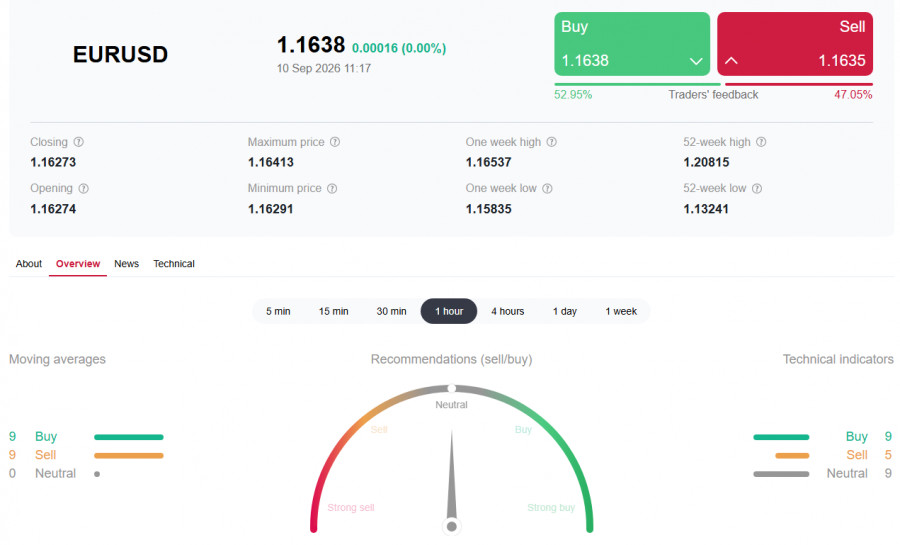Click the red Sell 1.1635 button
Image resolution: width=900 pixels, height=545 pixels.
(795, 44)
